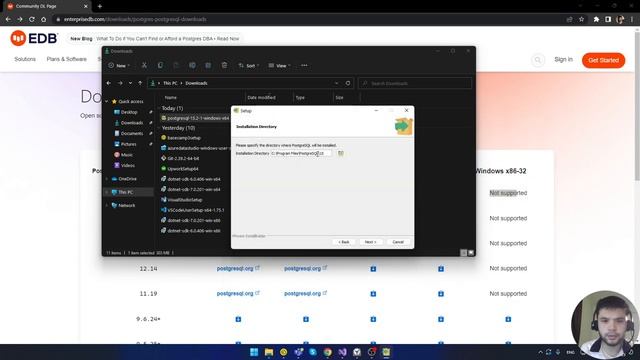The width and height of the screenshot is (640, 360).
Task: Open recent locations chevron in Explorer
Action: [x=130, y=83]
